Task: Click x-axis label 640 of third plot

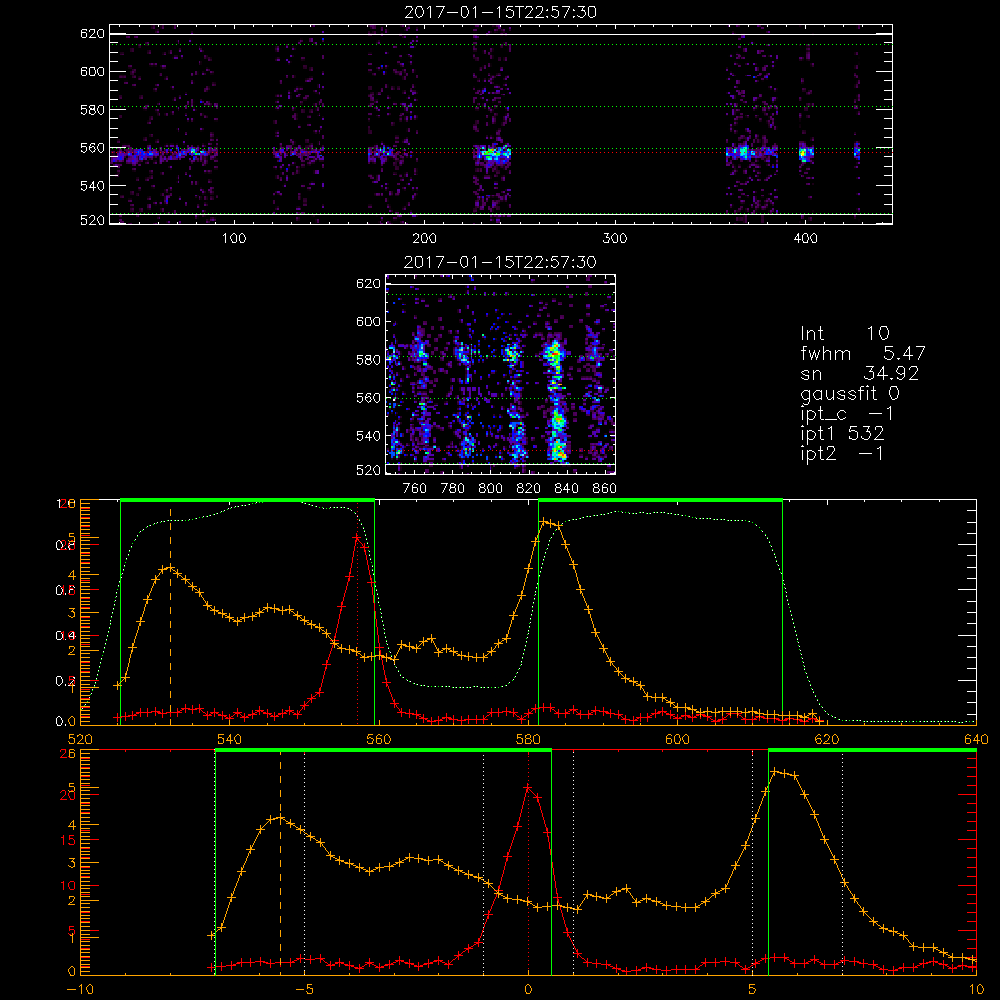Action: [x=976, y=739]
